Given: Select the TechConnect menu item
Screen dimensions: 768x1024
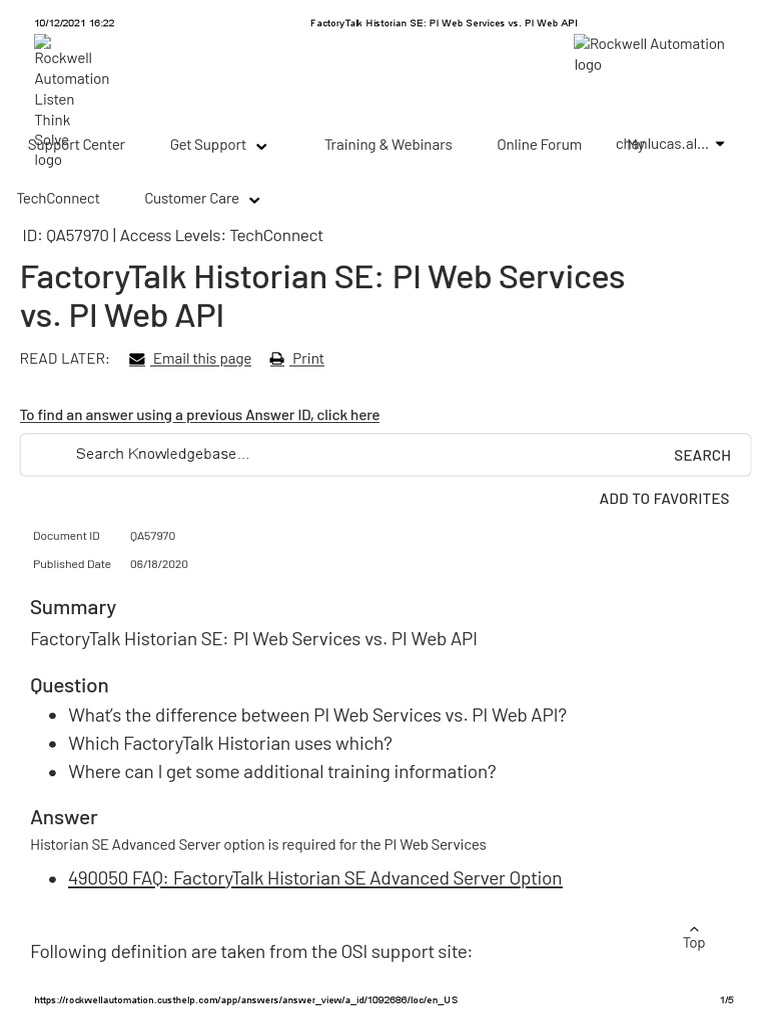Looking at the screenshot, I should point(58,198).
